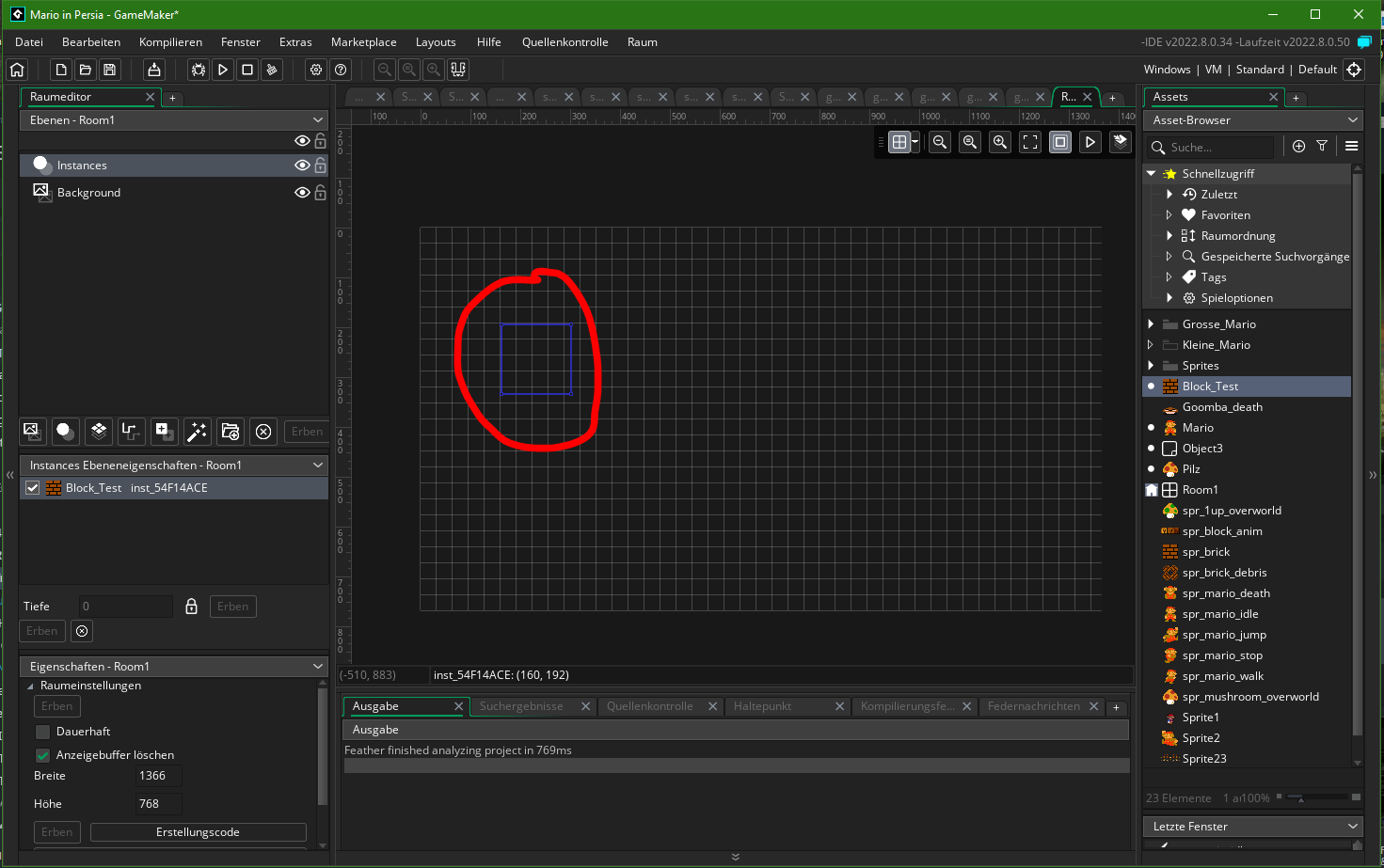
Task: Open the Asset-Browser dropdown
Action: [1253, 120]
